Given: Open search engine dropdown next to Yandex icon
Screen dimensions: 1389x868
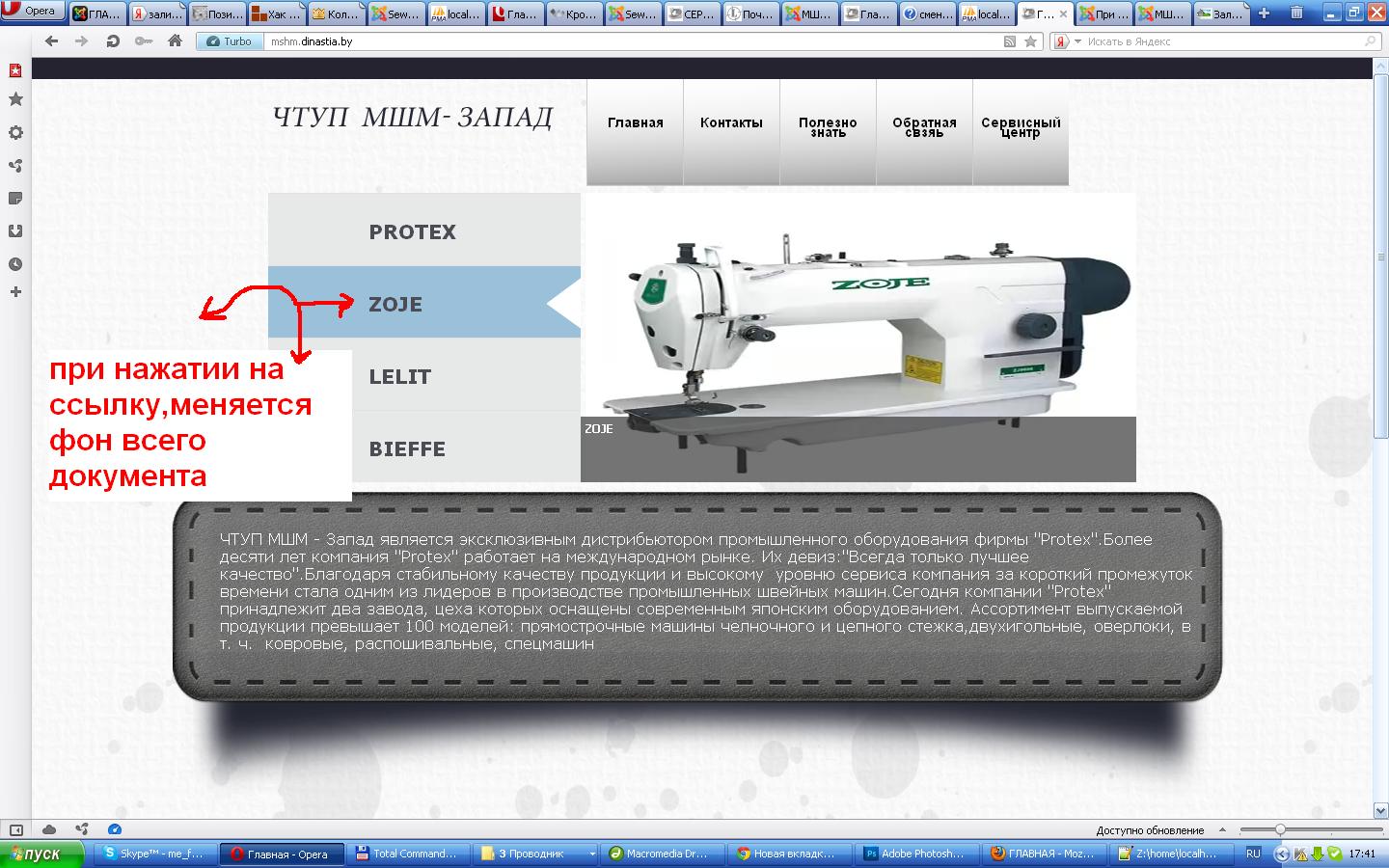Looking at the screenshot, I should tap(1078, 41).
